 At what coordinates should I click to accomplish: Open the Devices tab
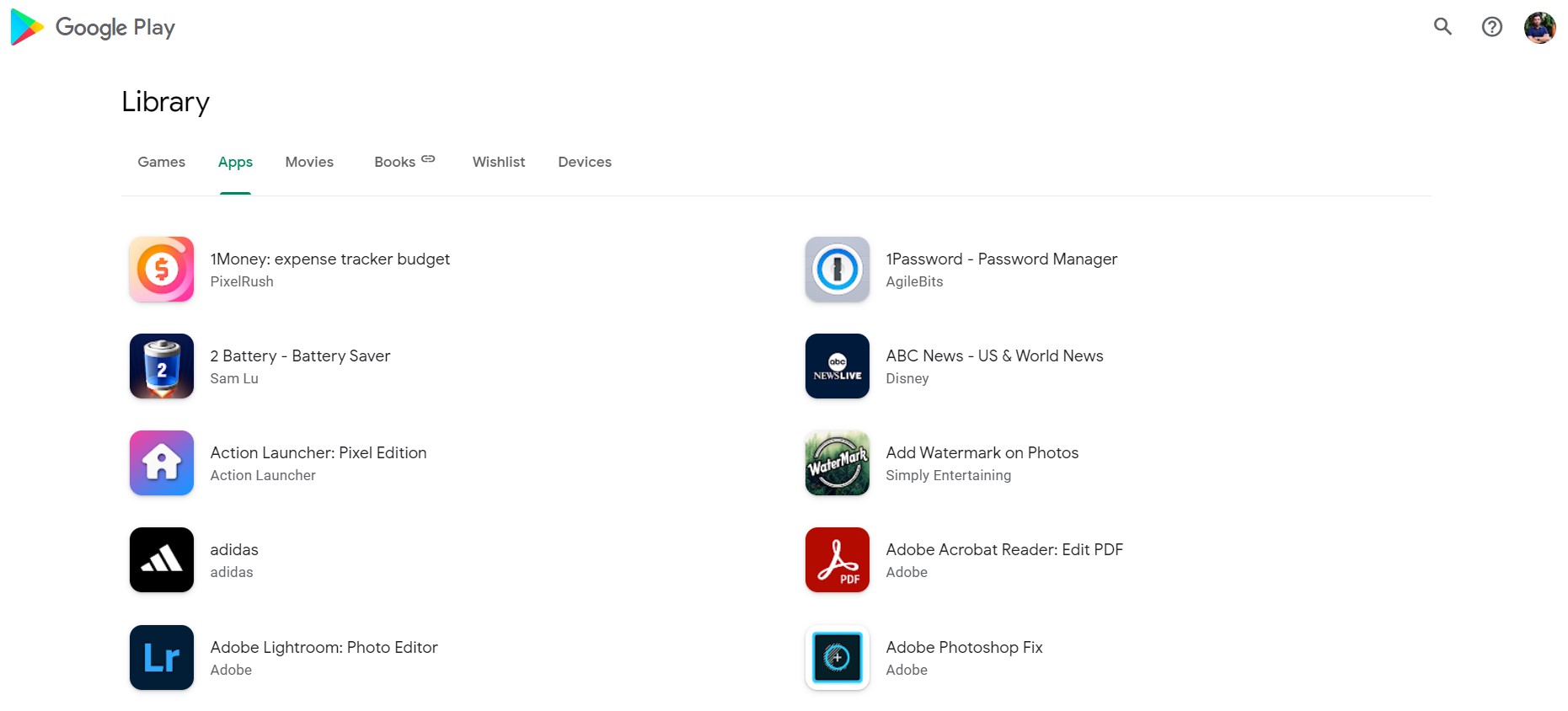pos(584,162)
